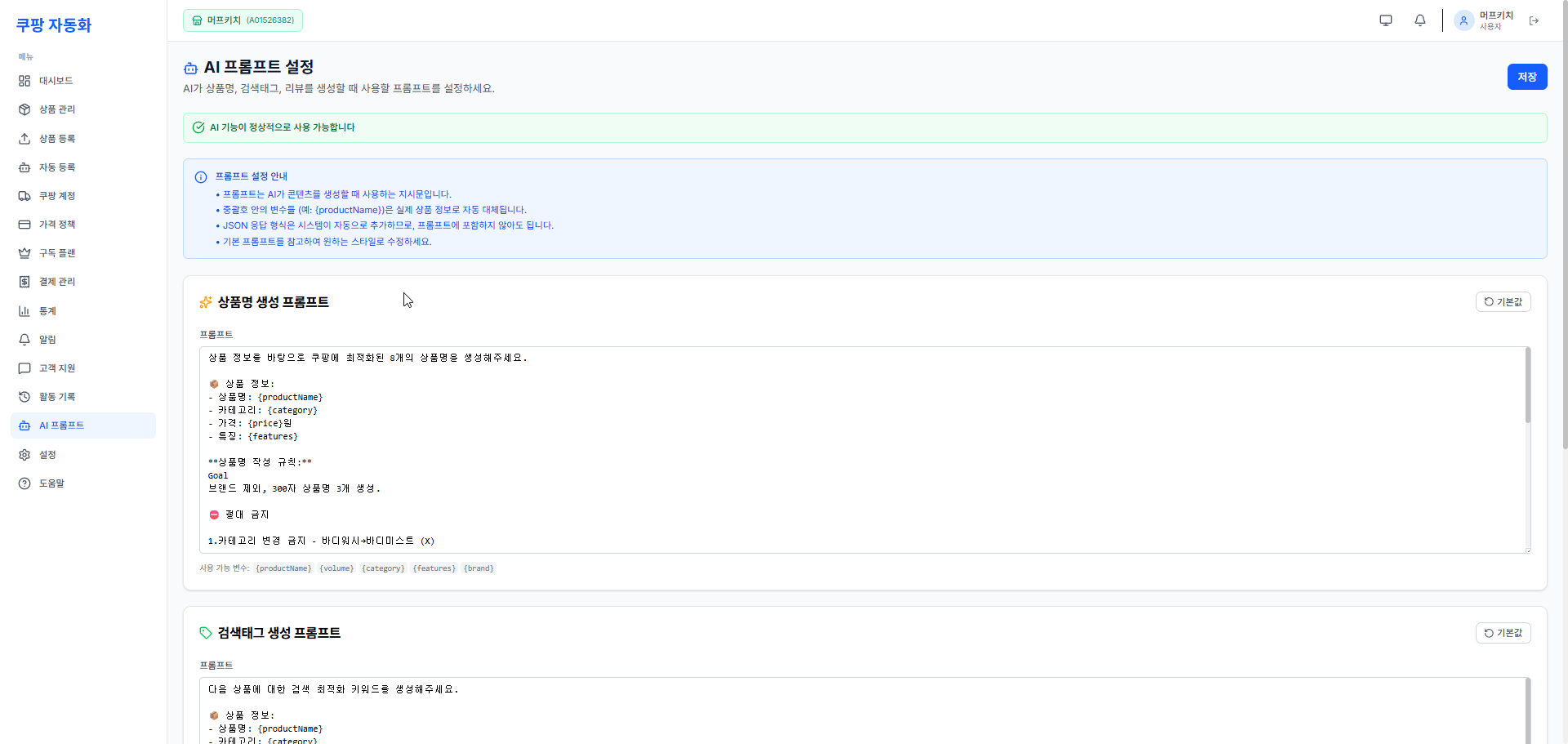This screenshot has width=1568, height=744.
Task: Click the '상품명 생성 프롬프트' section title
Action: click(274, 302)
